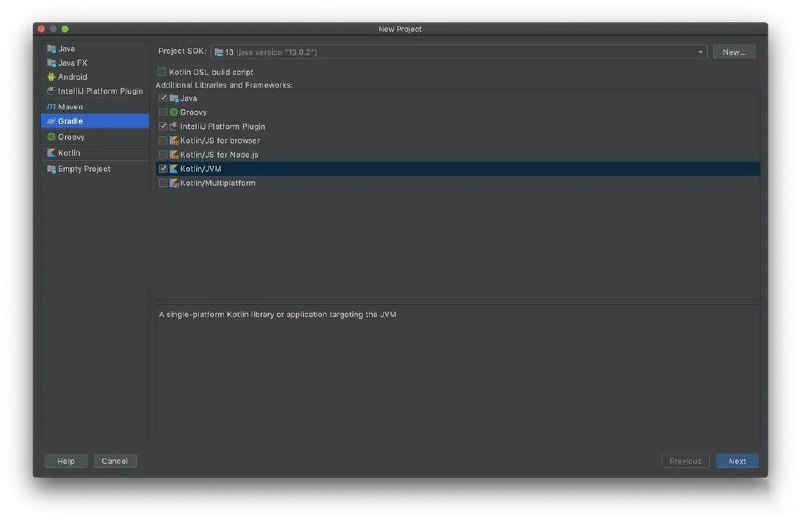Click the Kotlin/JVM icon in the frameworks list

click(174, 169)
